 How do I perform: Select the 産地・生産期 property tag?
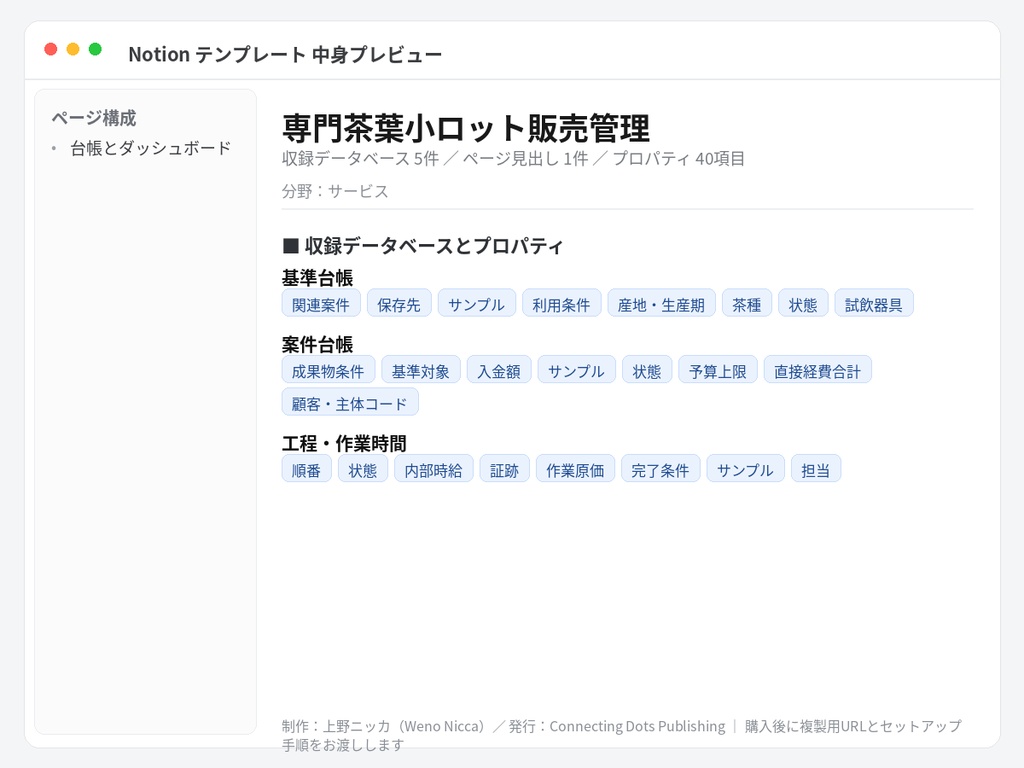coord(662,304)
